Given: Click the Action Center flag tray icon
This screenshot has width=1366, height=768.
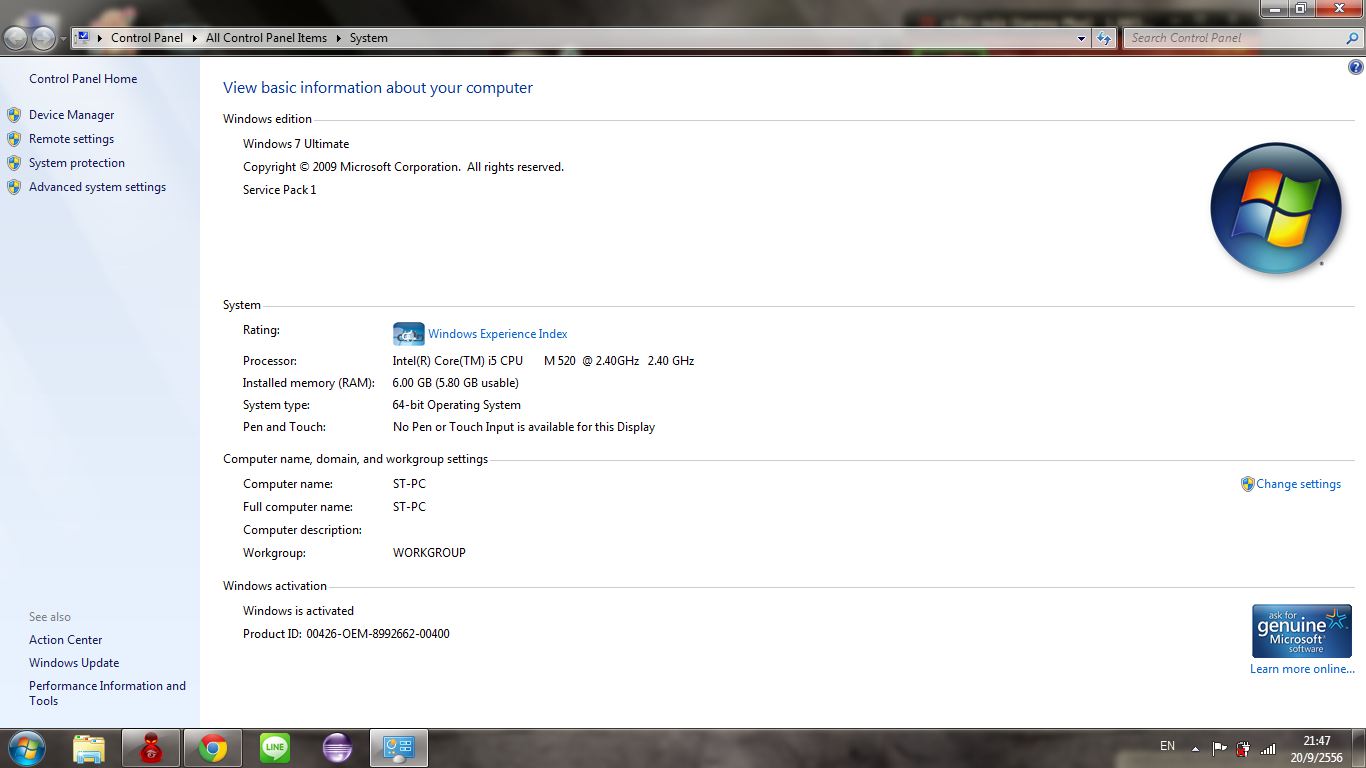Looking at the screenshot, I should tap(1220, 748).
